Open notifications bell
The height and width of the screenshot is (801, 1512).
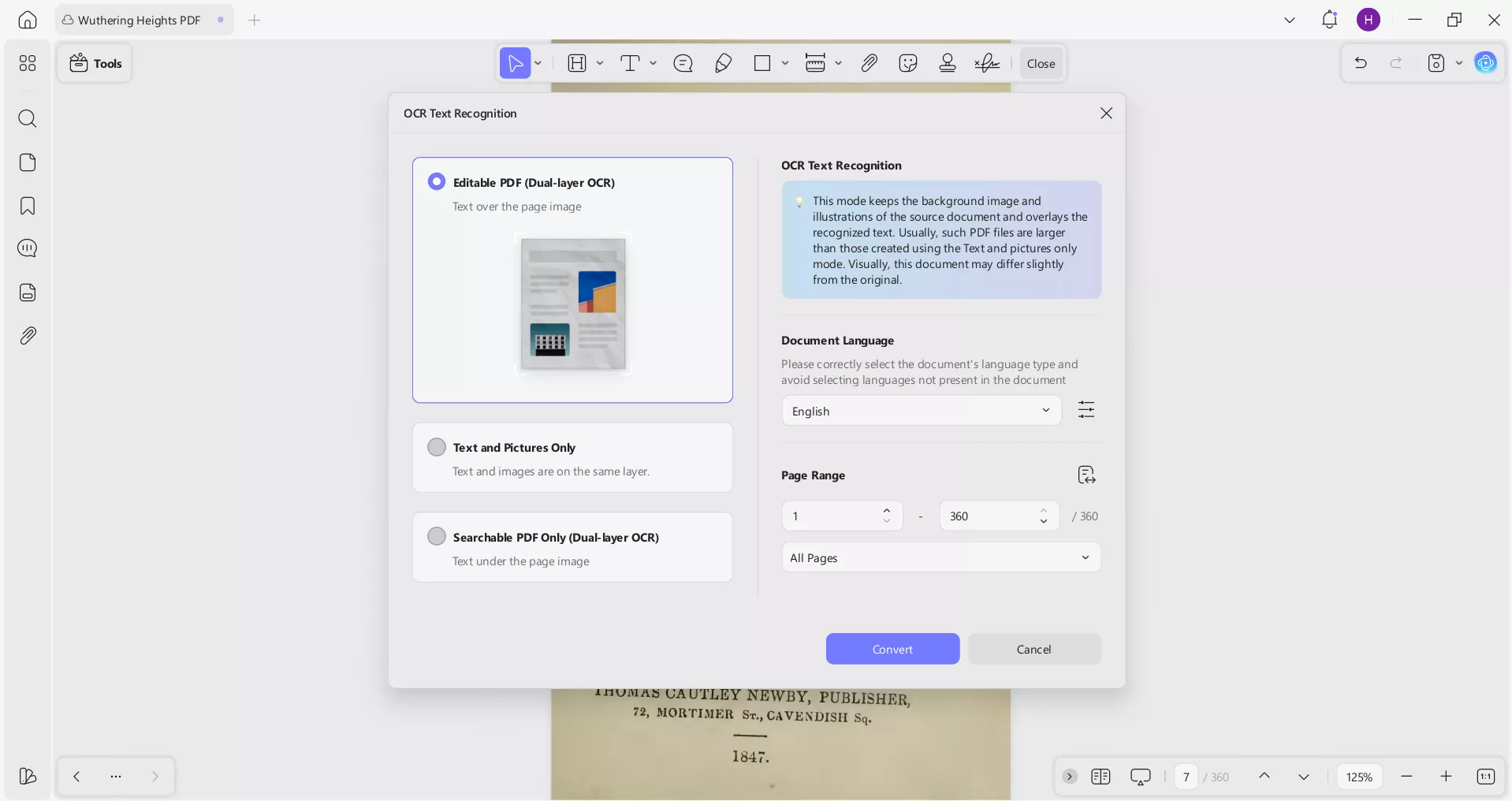pos(1330,20)
